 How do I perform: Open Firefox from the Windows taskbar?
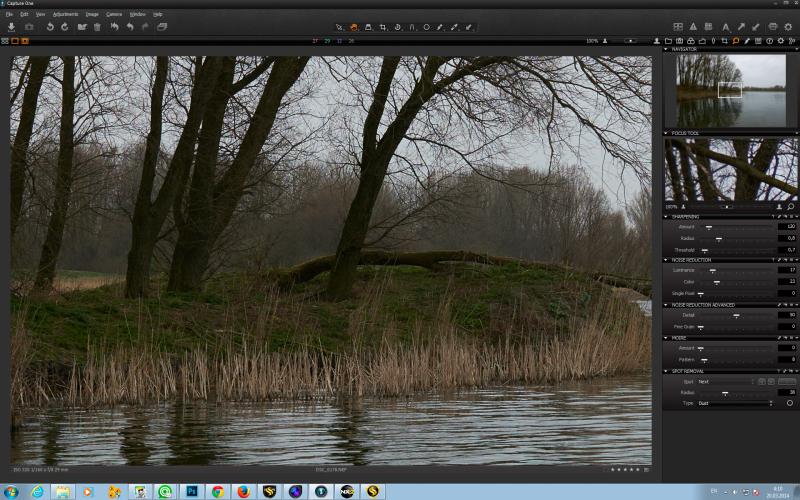coord(244,491)
